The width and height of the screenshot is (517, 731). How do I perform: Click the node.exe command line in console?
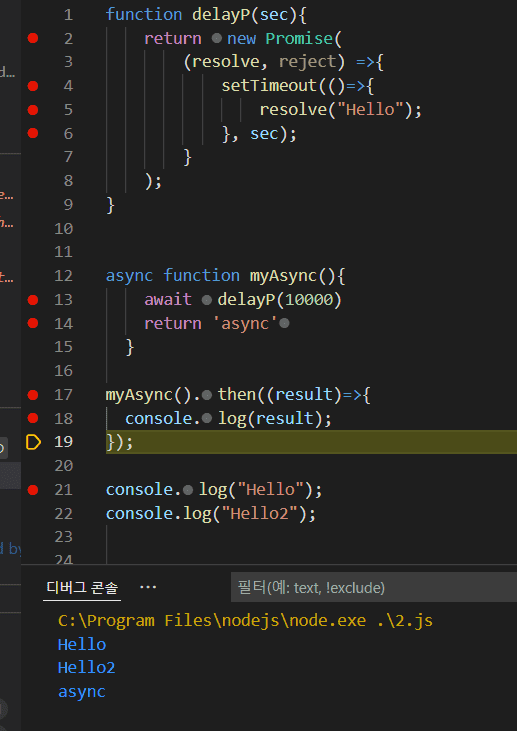tap(245, 621)
